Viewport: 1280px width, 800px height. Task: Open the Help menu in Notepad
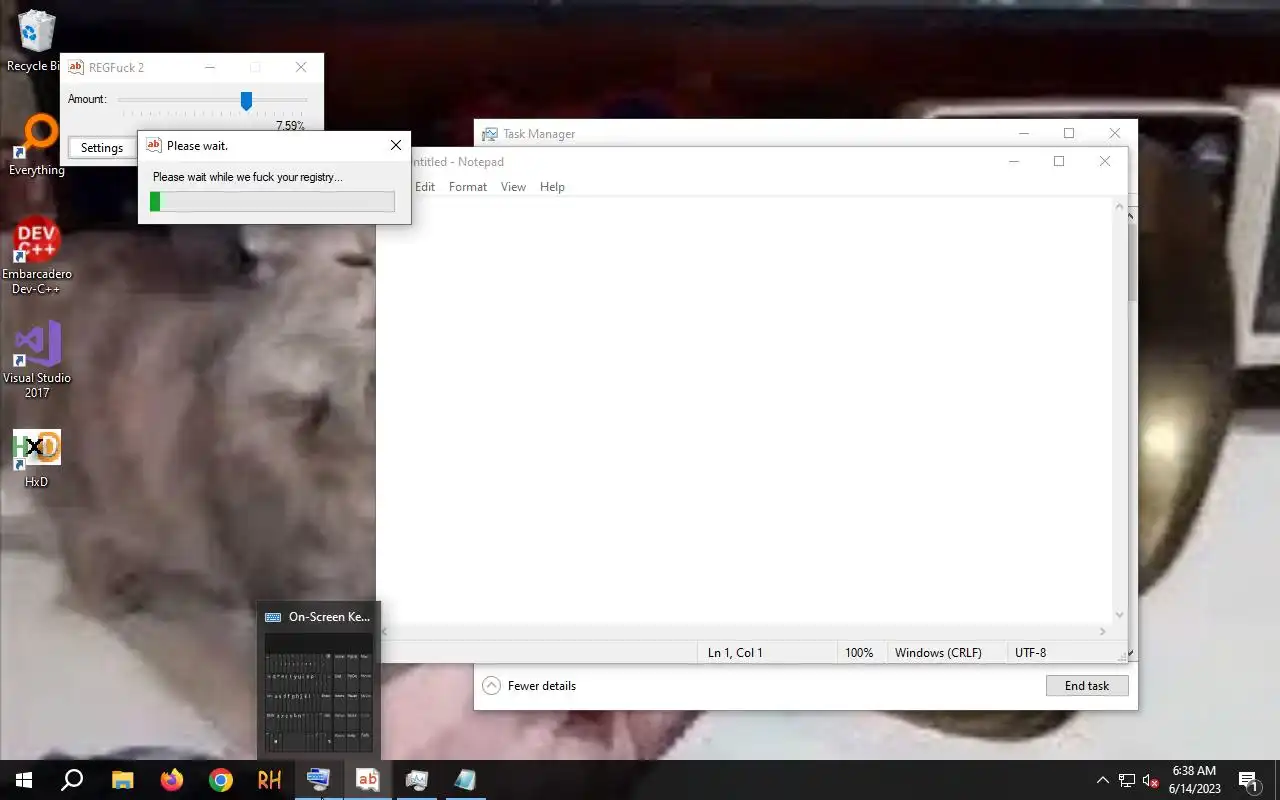coord(552,187)
